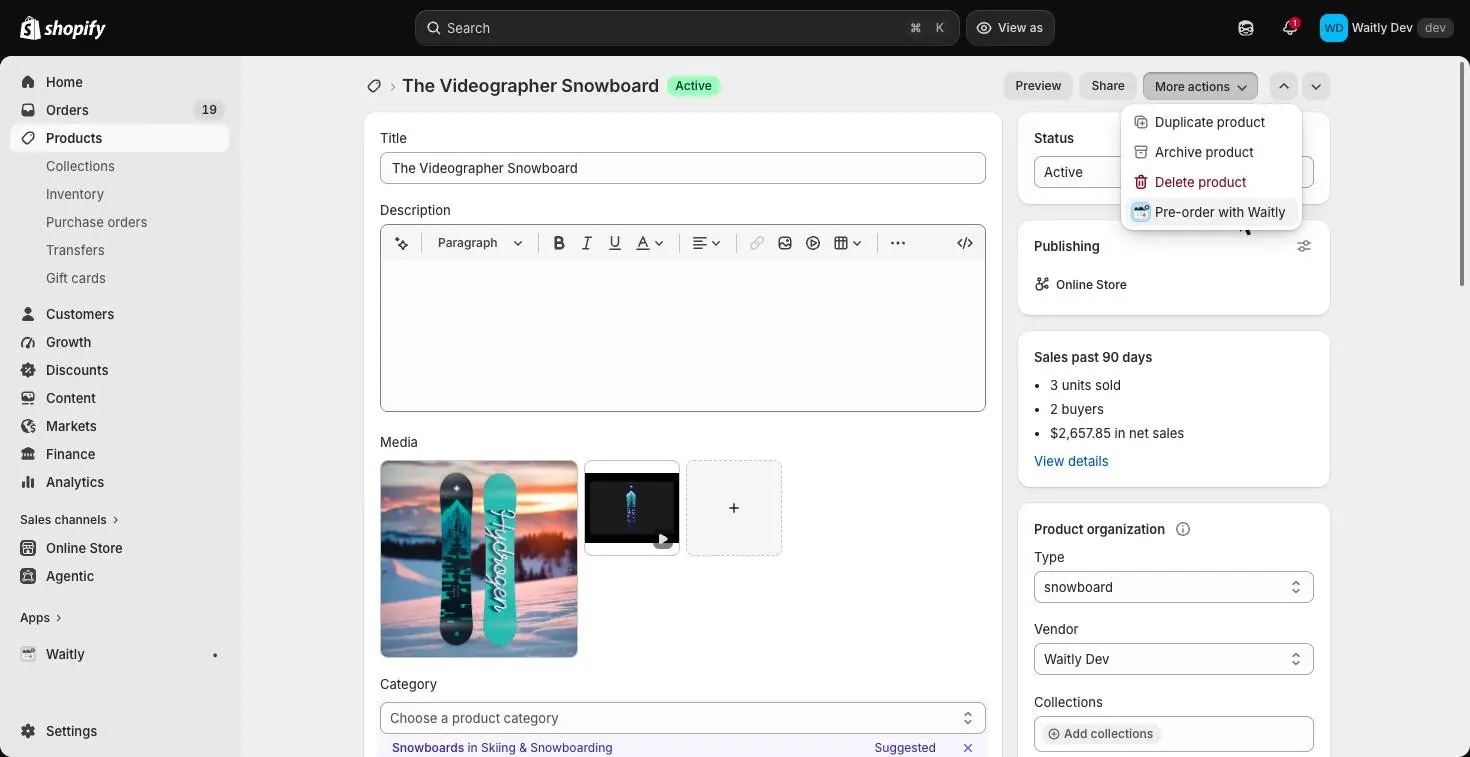The width and height of the screenshot is (1470, 757).
Task: Choose Delete product from menu
Action: [1211, 182]
